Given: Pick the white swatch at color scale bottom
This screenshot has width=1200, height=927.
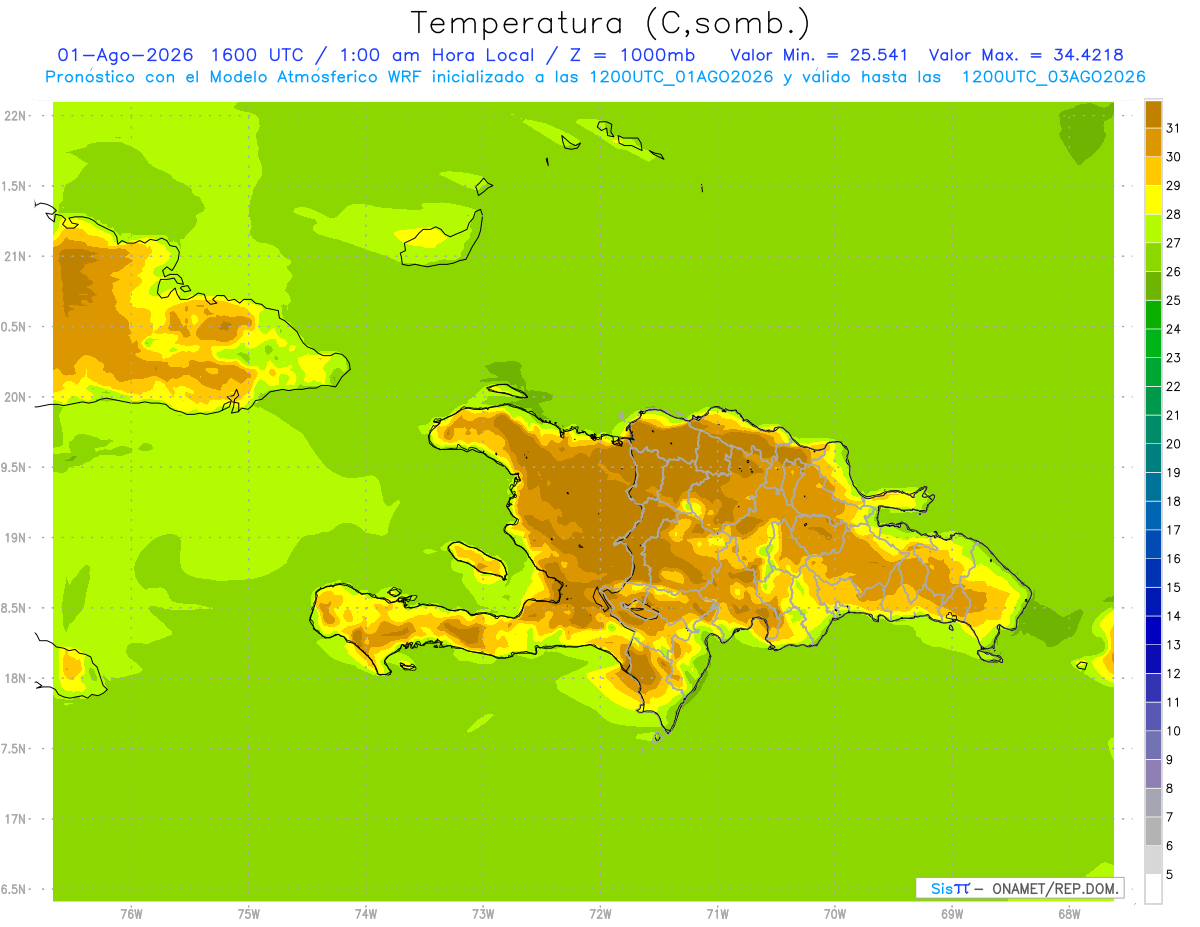Looking at the screenshot, I should pos(1153,889).
